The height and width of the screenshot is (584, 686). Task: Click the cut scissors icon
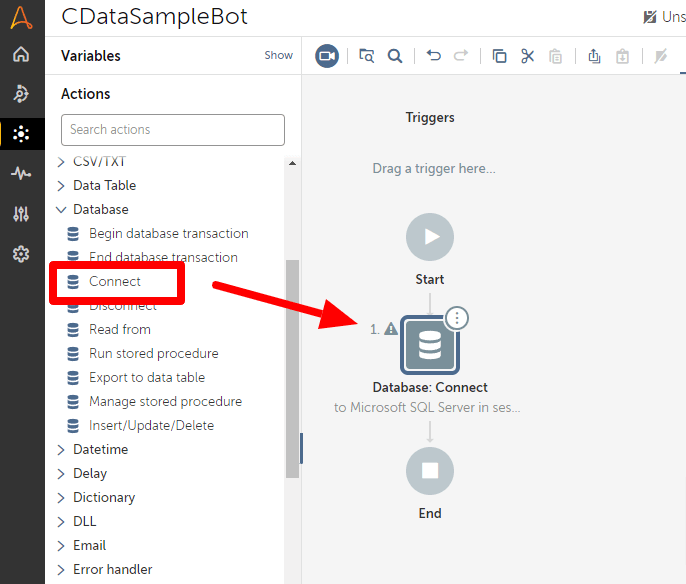pos(528,56)
